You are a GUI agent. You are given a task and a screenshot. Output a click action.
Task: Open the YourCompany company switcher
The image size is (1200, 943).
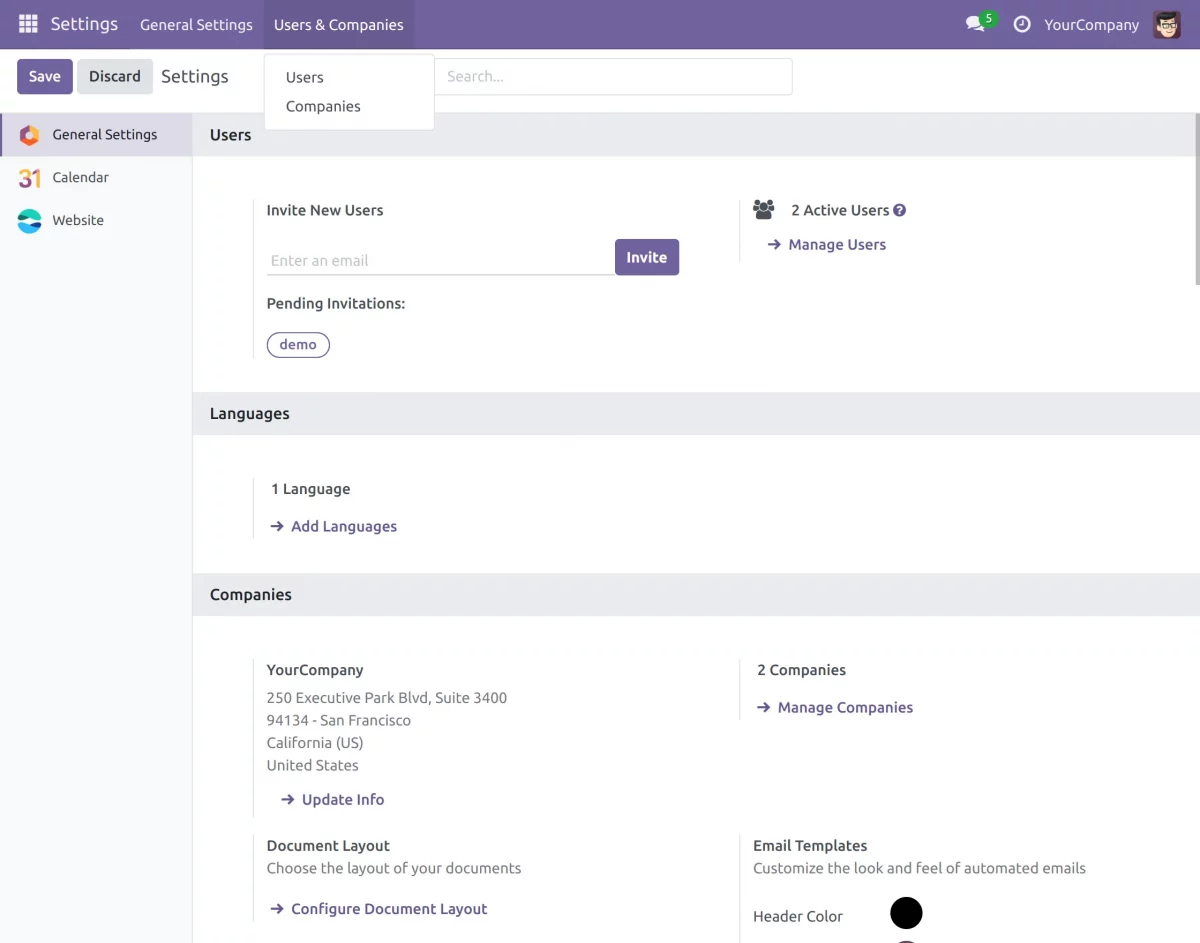tap(1091, 25)
